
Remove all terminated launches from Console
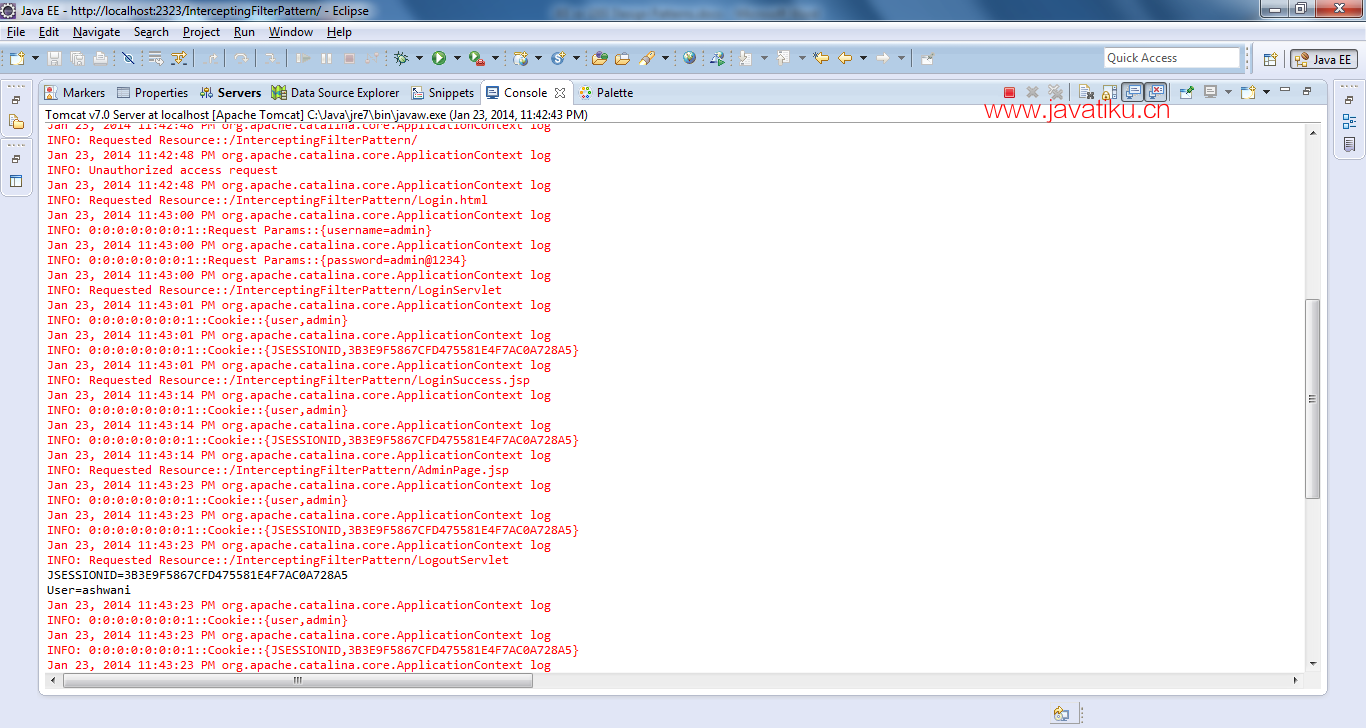(1055, 92)
